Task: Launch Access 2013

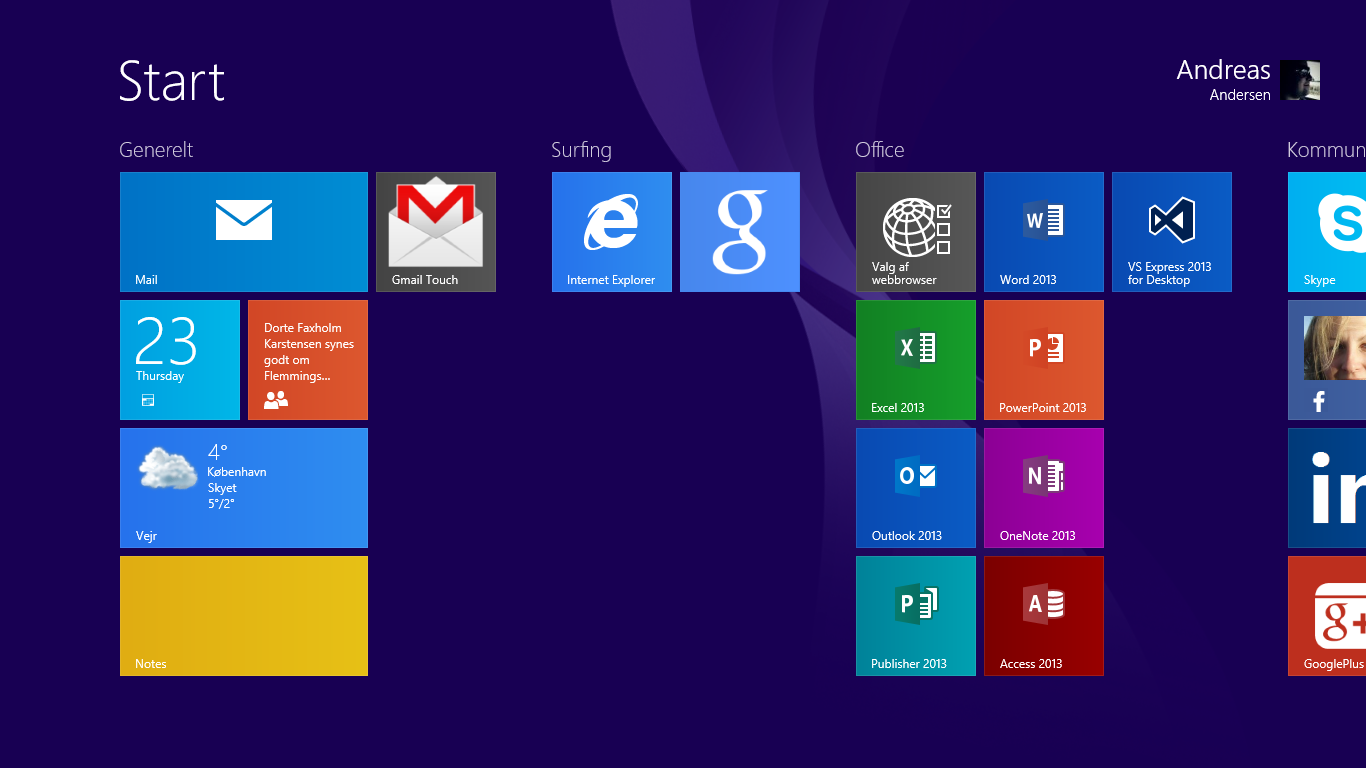Action: tap(1044, 616)
